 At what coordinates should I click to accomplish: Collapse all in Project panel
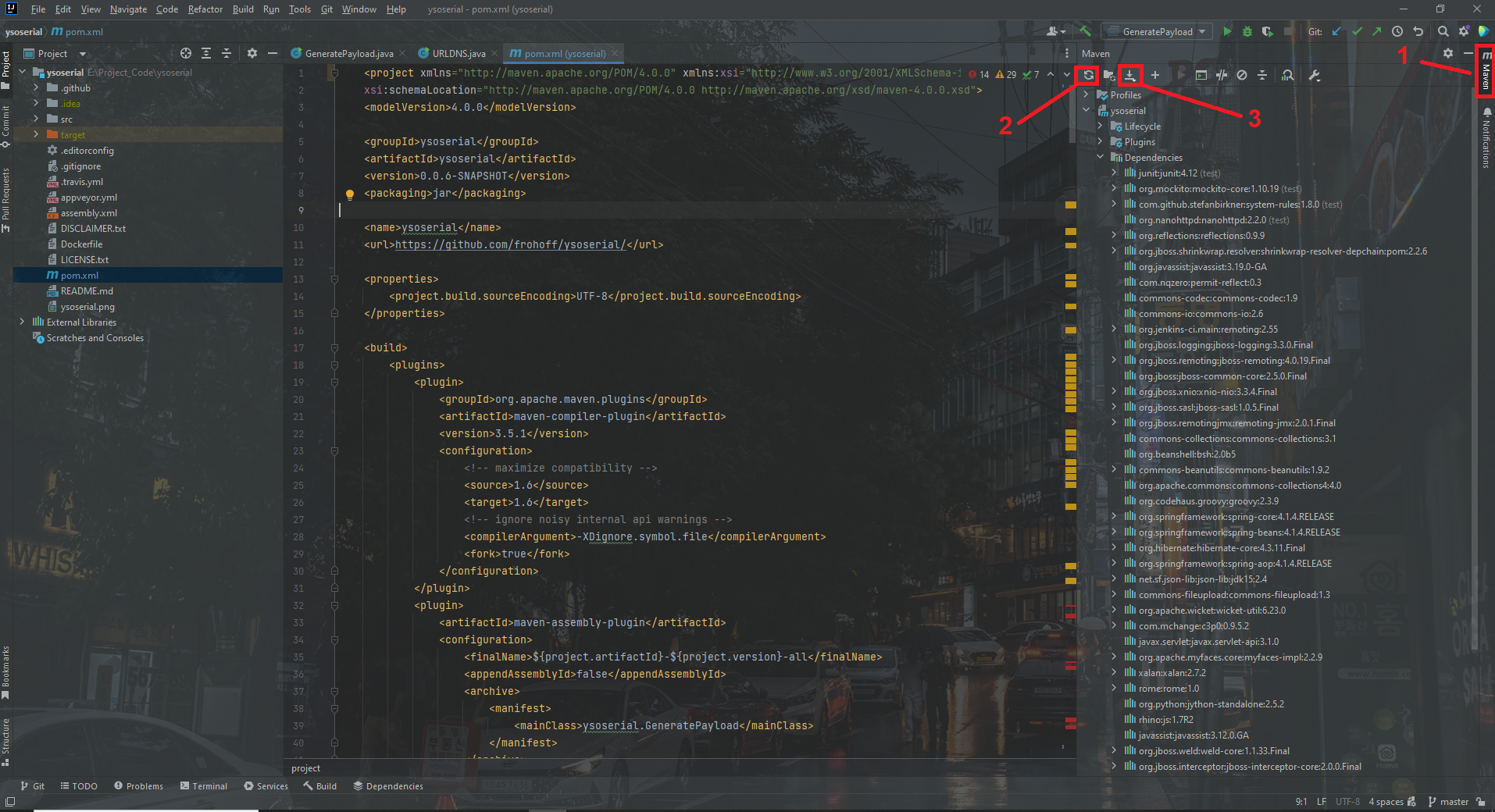point(227,53)
